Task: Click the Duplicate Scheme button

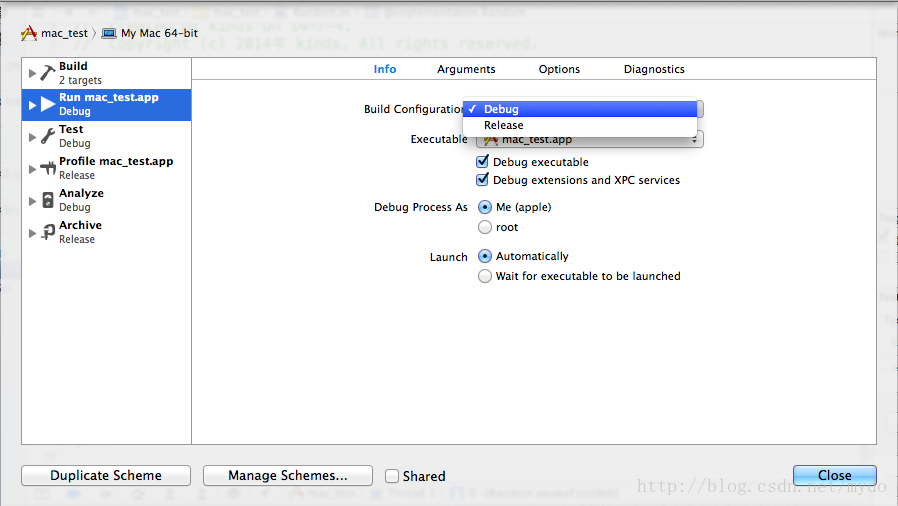Action: click(106, 476)
